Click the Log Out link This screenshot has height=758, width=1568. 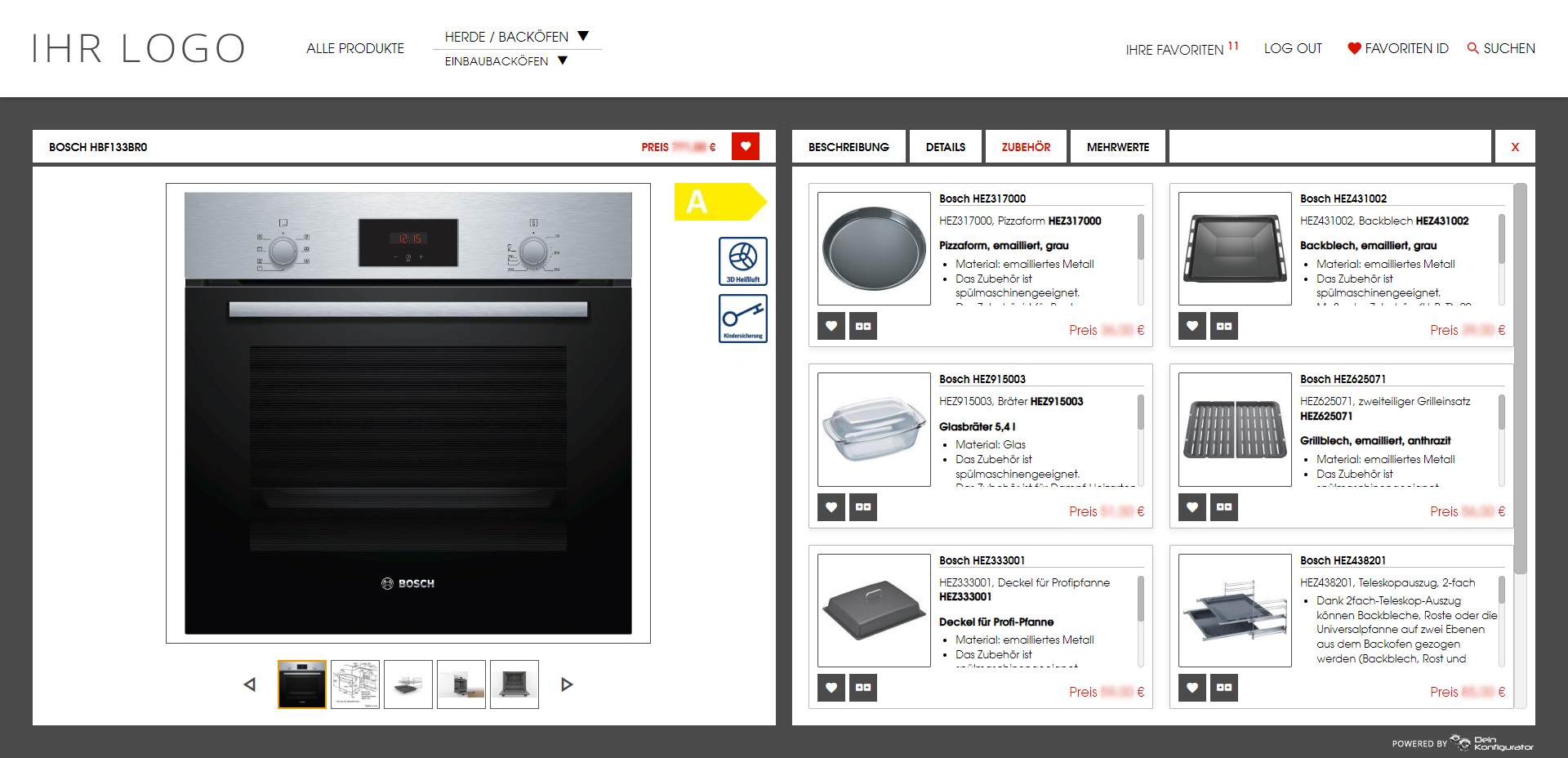click(1292, 48)
